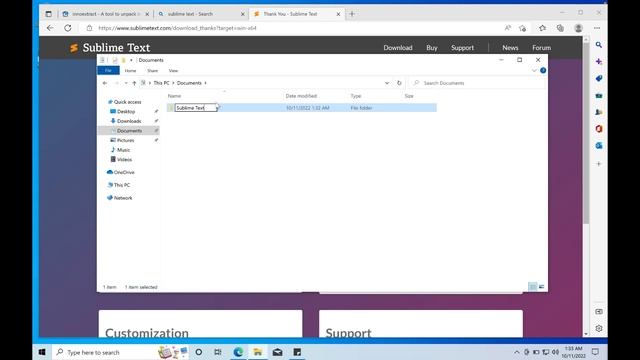This screenshot has width=640, height=360.
Task: Open address bar history dropdown in Explorer
Action: (x=387, y=83)
